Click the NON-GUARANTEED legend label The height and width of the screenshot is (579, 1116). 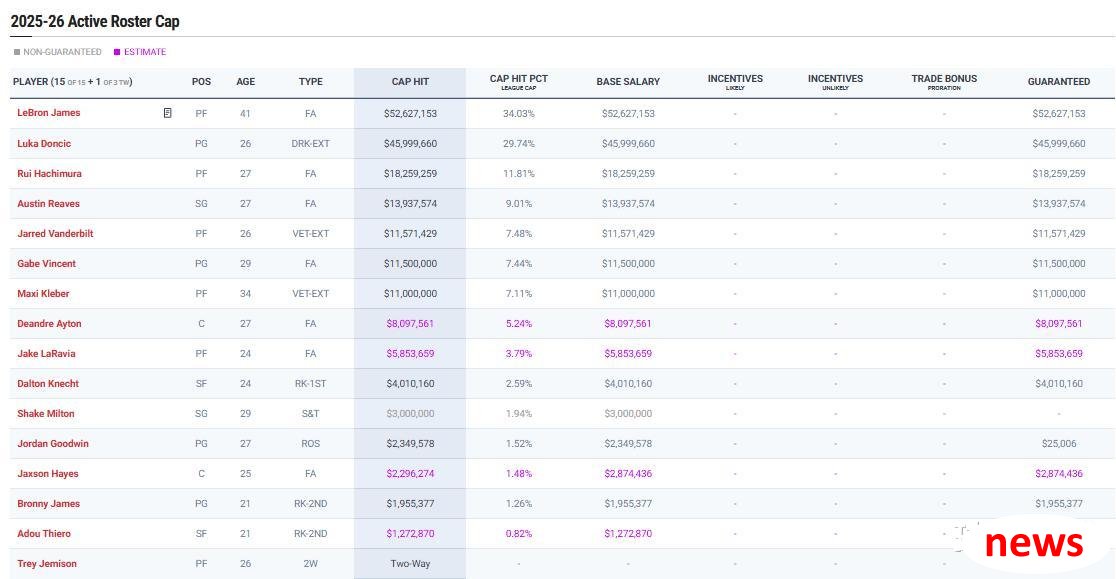[62, 52]
